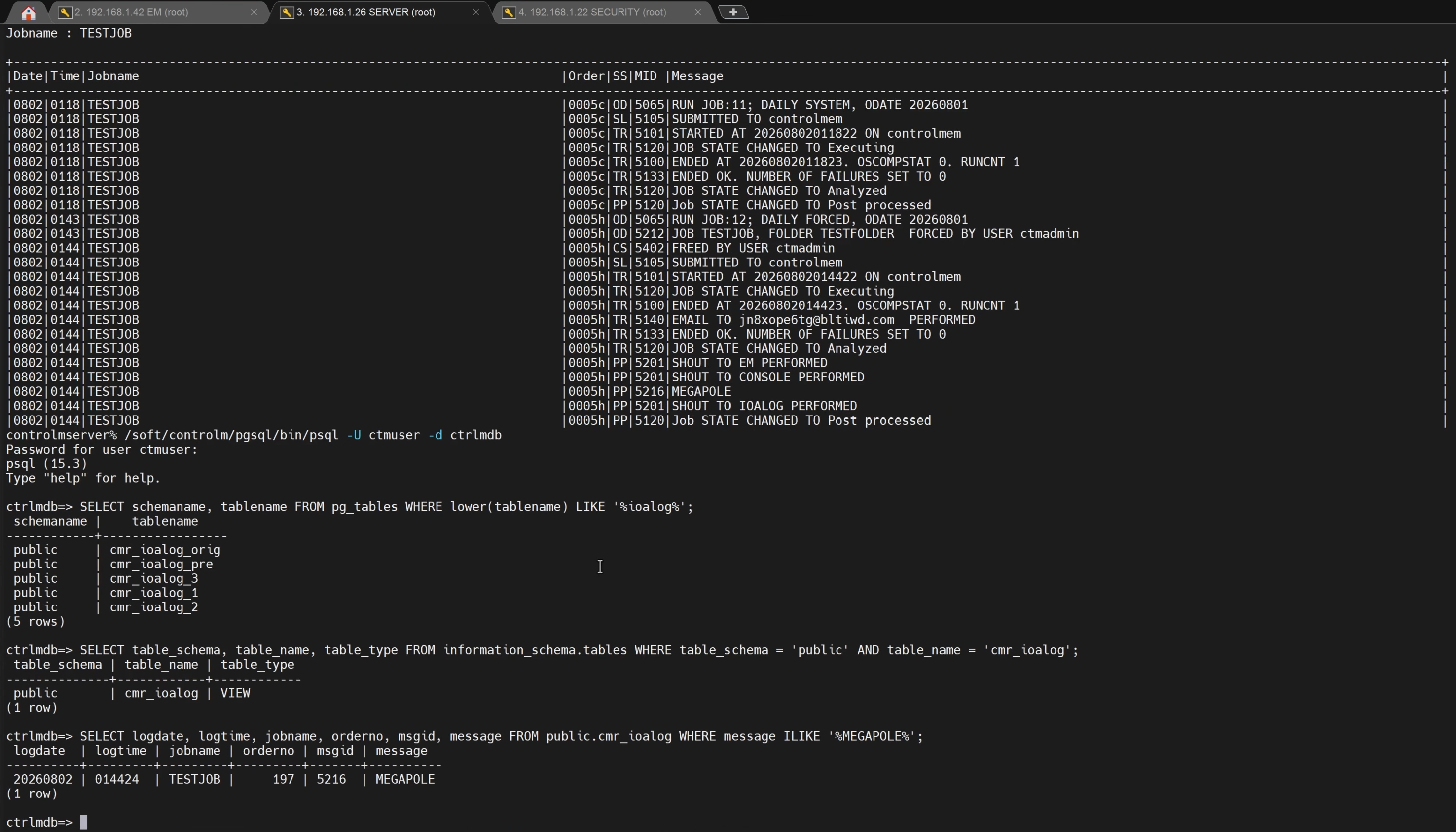This screenshot has height=832, width=1456.
Task: Click 'RUN JOB:12; DAILY FORCED' log message
Action: (x=820, y=220)
